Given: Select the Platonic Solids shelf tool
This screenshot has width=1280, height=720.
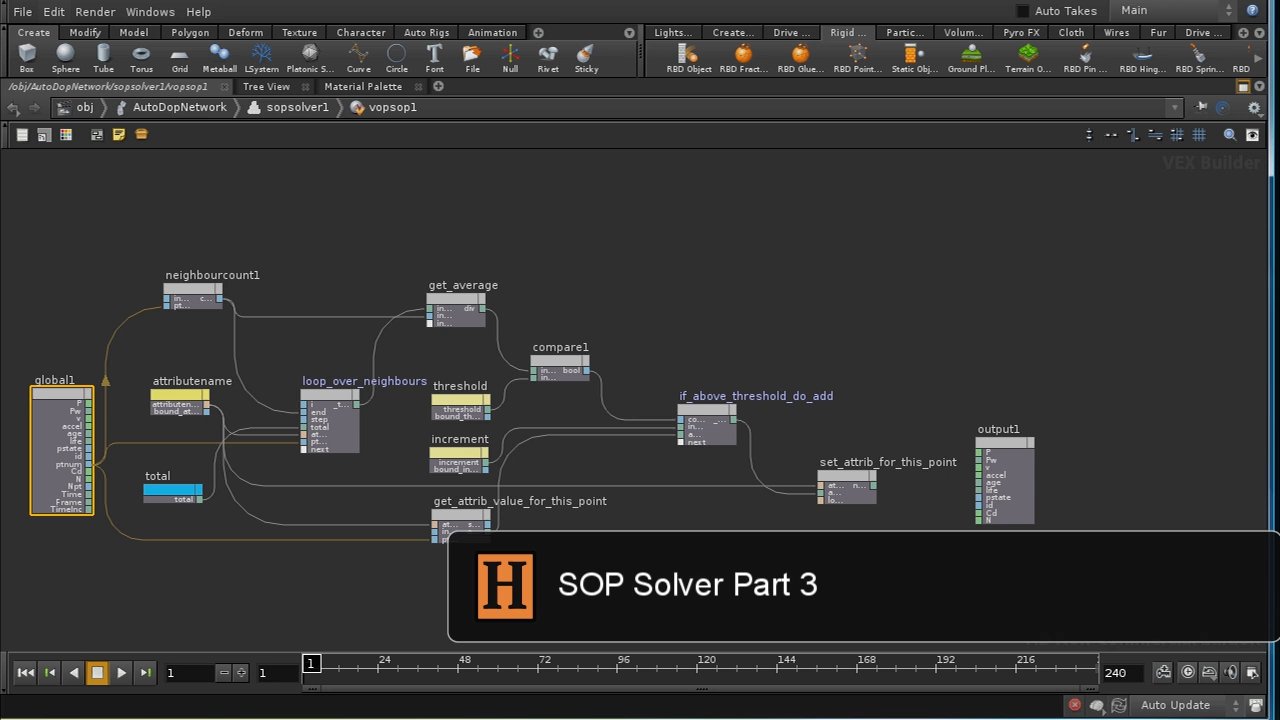Looking at the screenshot, I should (x=310, y=58).
